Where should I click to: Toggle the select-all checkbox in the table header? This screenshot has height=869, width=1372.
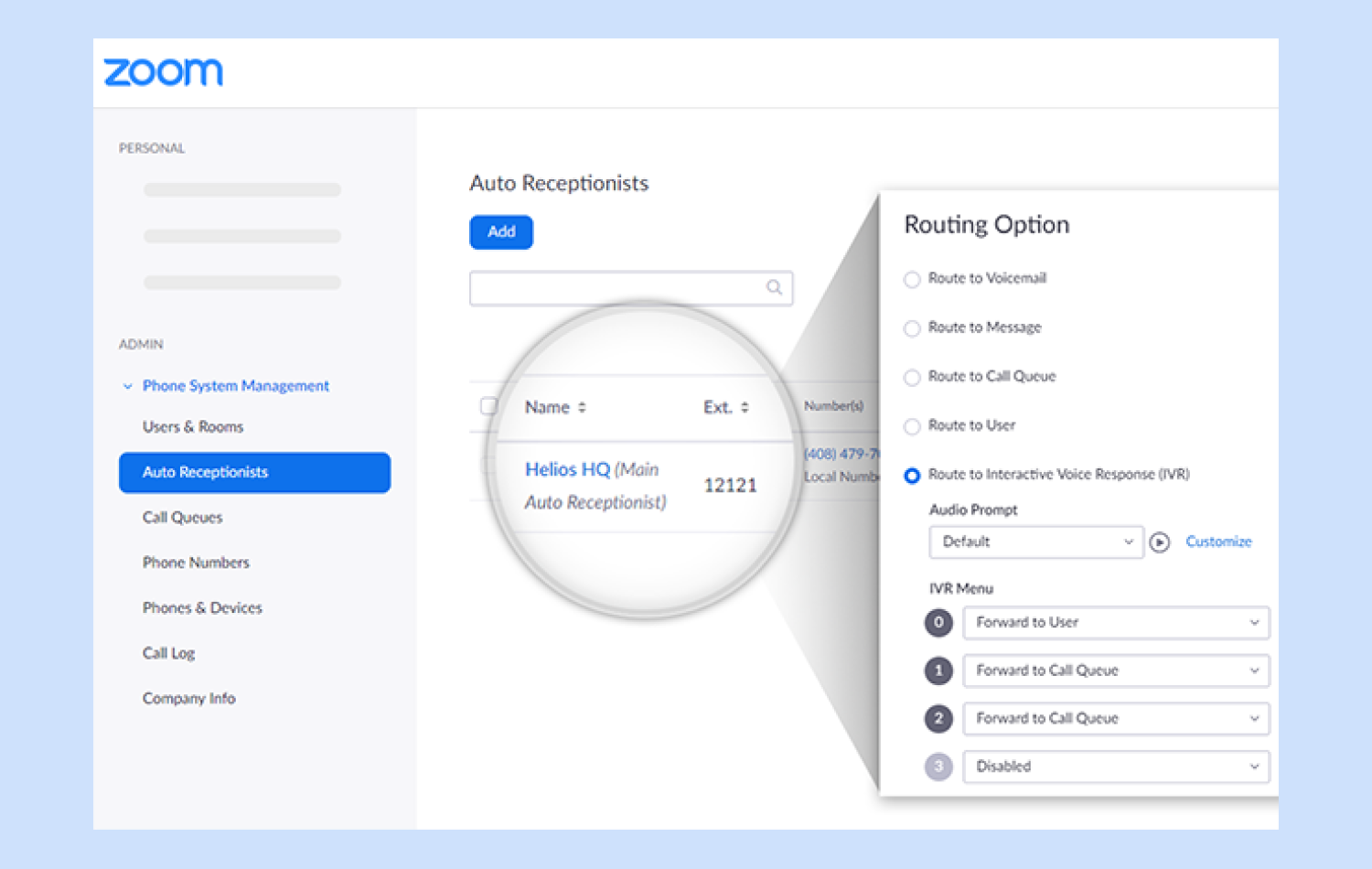point(489,406)
